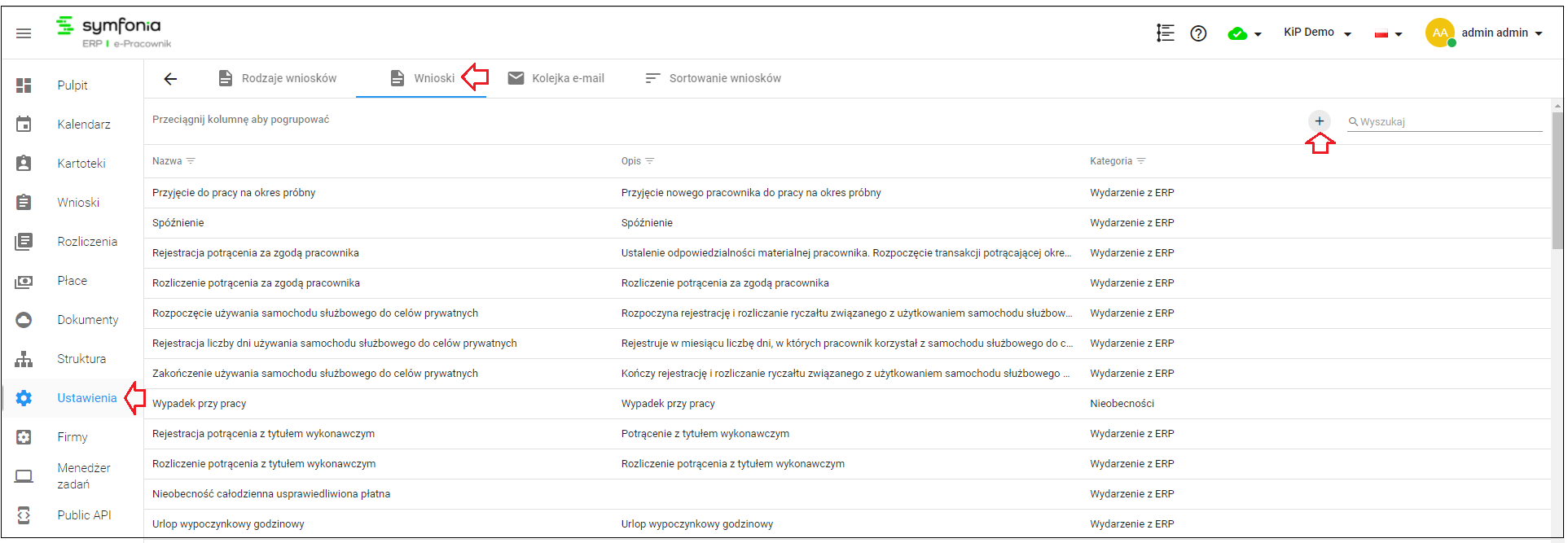
Task: Open the language flag dropdown
Action: coord(1389,34)
